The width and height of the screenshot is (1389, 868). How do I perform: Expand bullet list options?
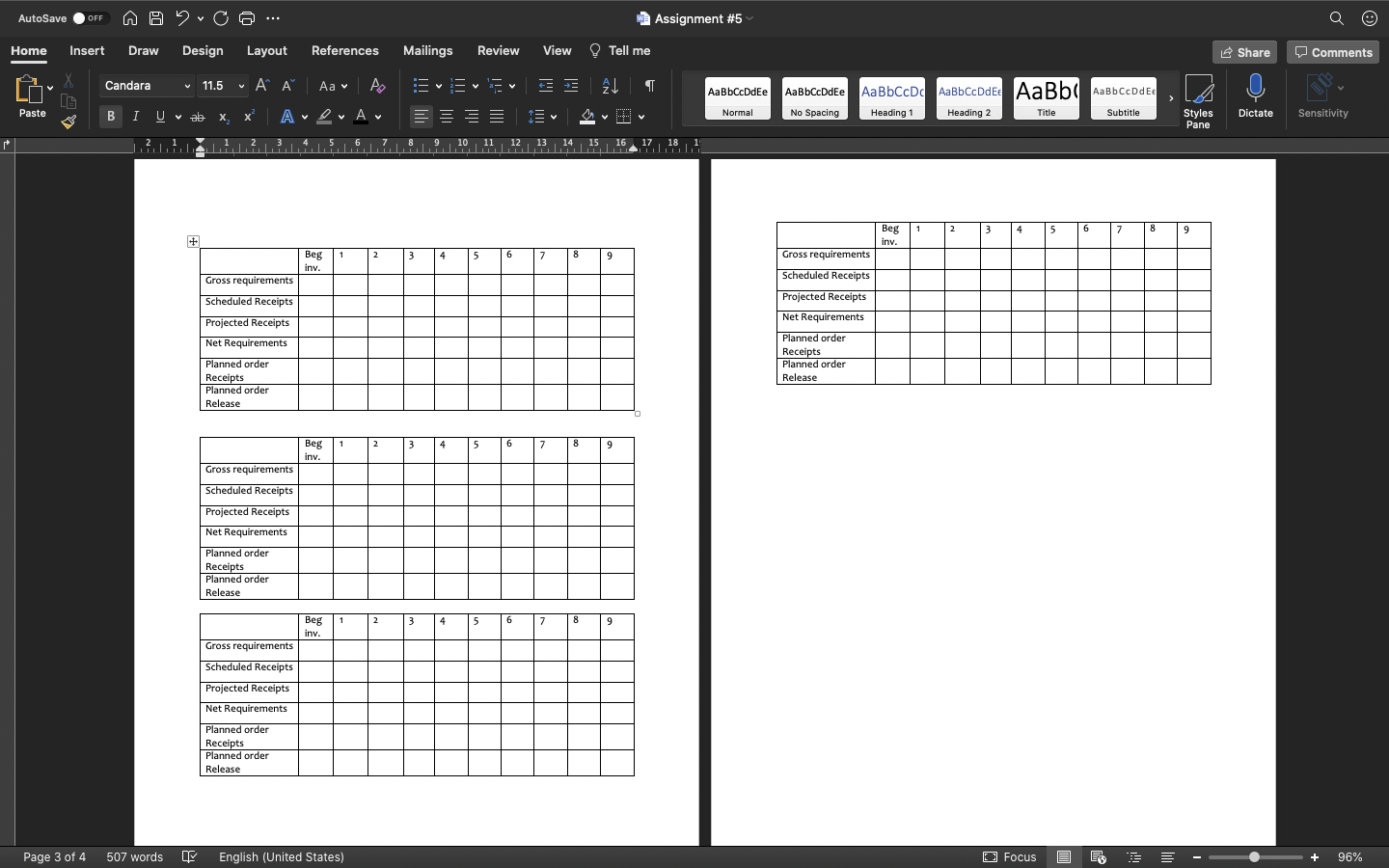tap(439, 86)
